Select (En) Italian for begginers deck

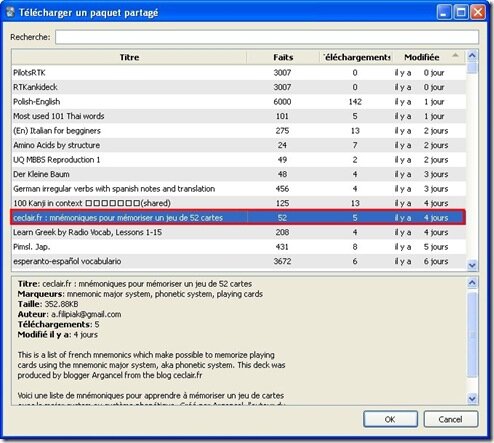click(239, 131)
